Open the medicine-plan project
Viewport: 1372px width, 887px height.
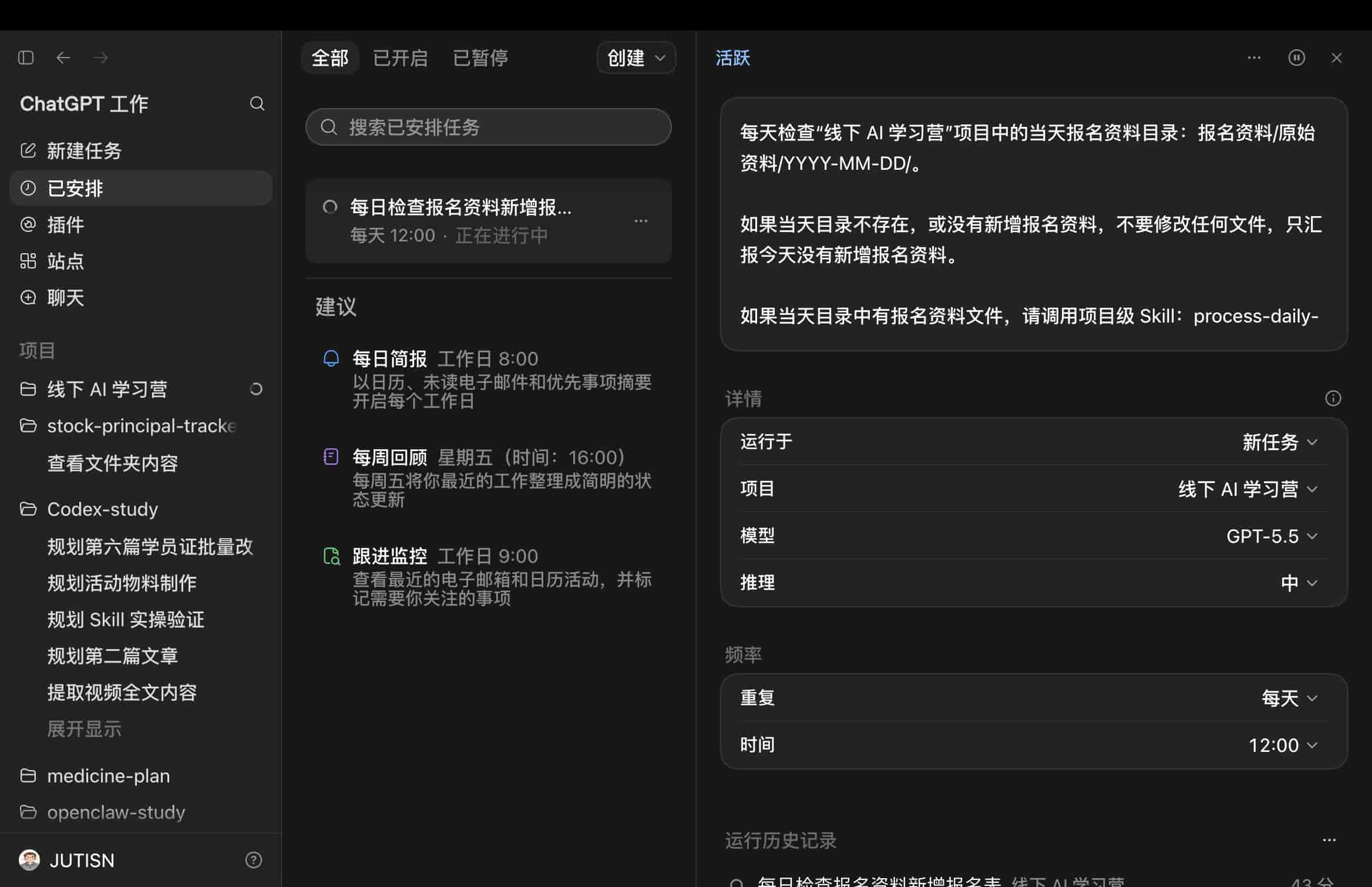point(141,775)
